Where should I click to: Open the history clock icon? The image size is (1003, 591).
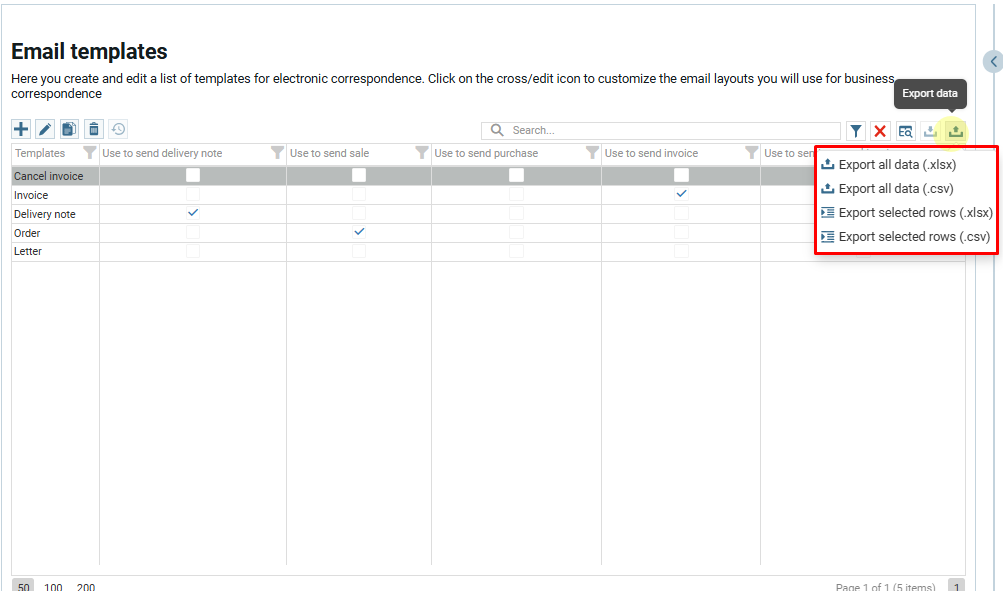[x=118, y=129]
